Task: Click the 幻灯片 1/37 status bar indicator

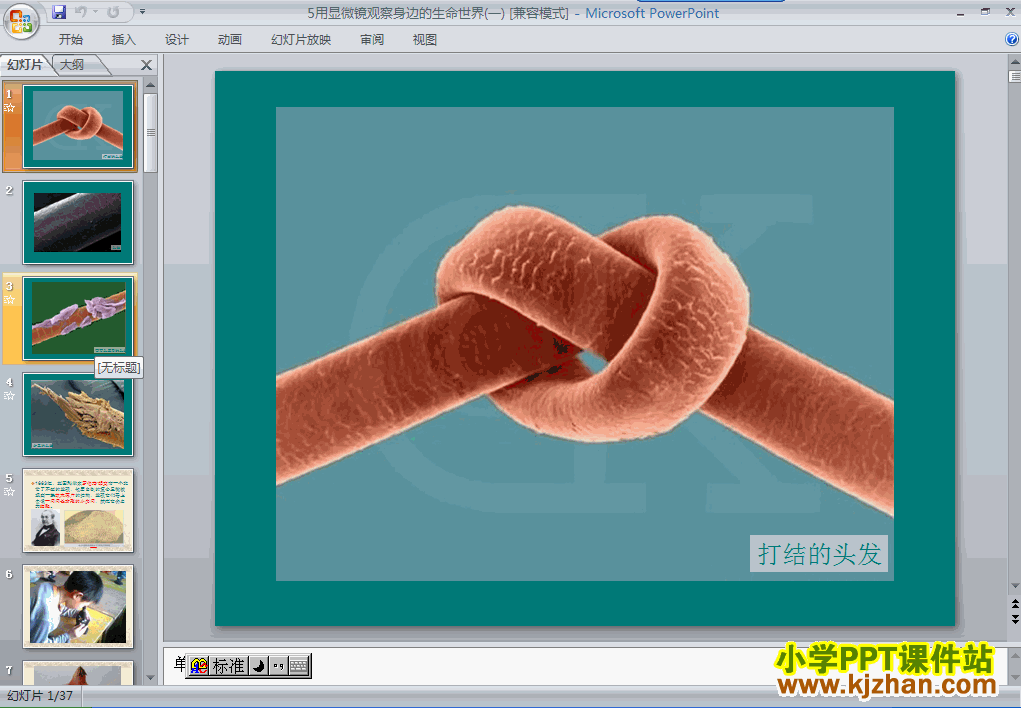Action: [40, 696]
